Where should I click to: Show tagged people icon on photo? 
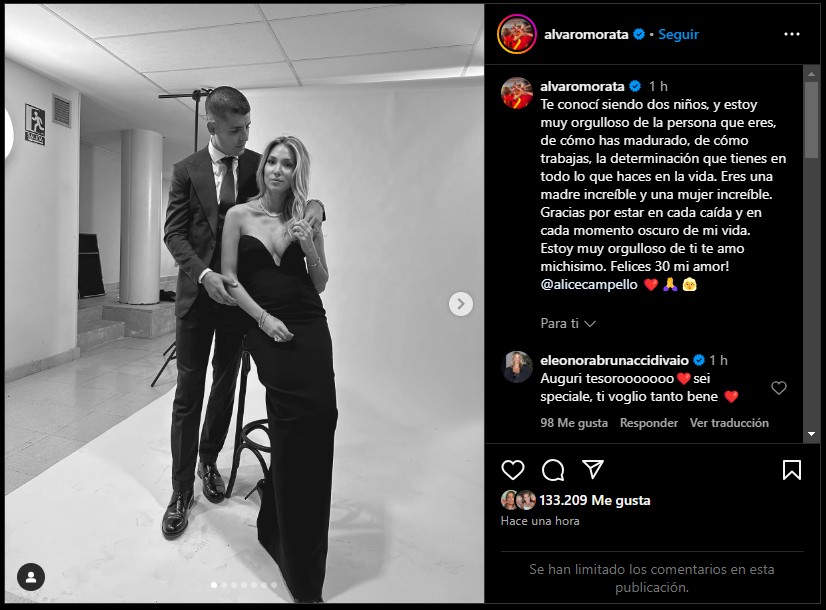pyautogui.click(x=32, y=576)
